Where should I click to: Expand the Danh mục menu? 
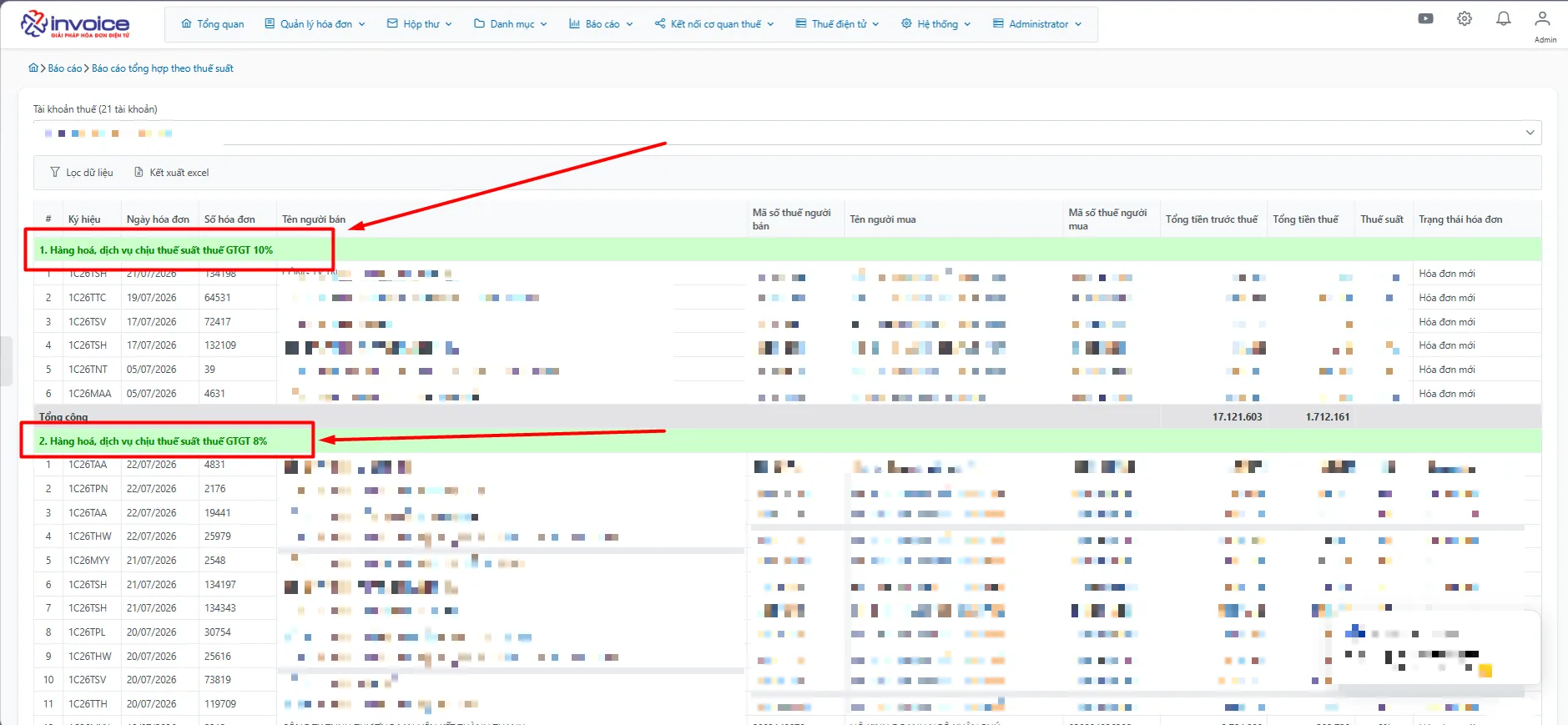click(x=511, y=24)
